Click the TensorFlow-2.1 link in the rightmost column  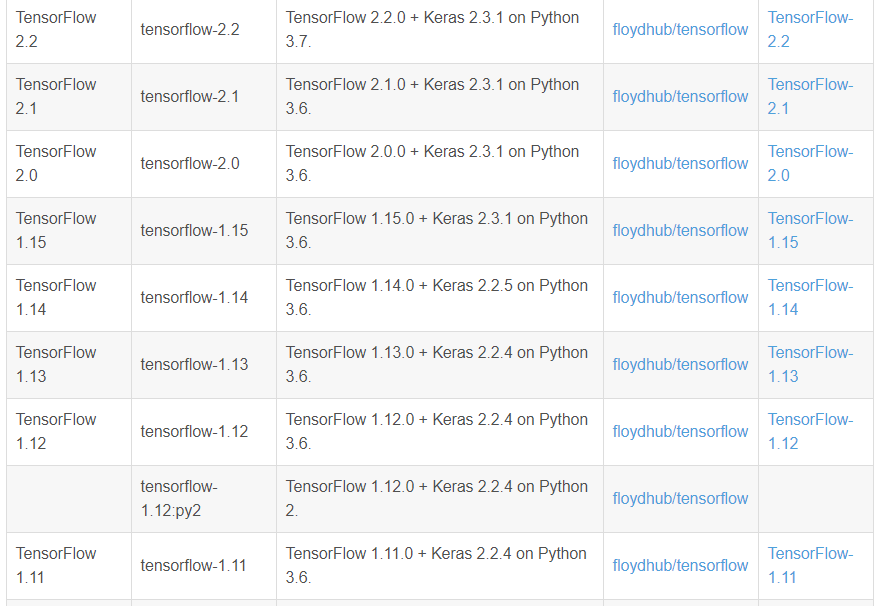coord(810,96)
